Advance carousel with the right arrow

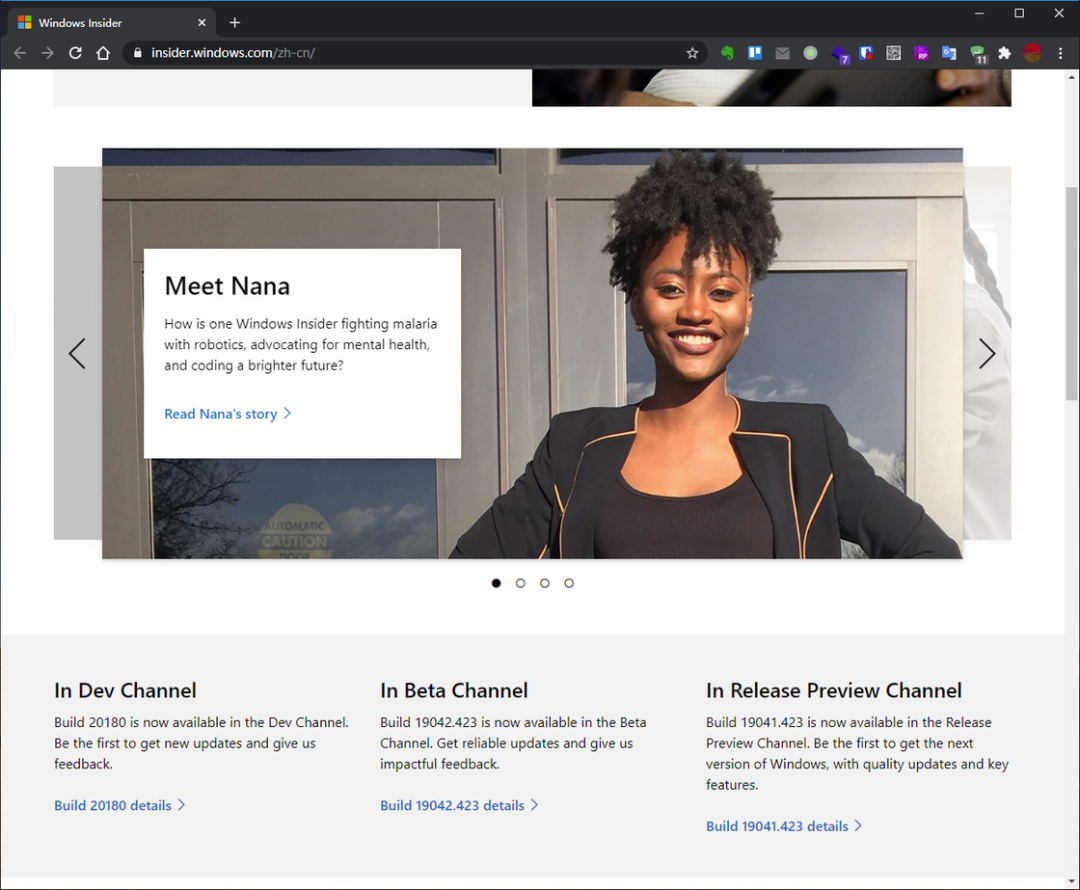click(987, 353)
